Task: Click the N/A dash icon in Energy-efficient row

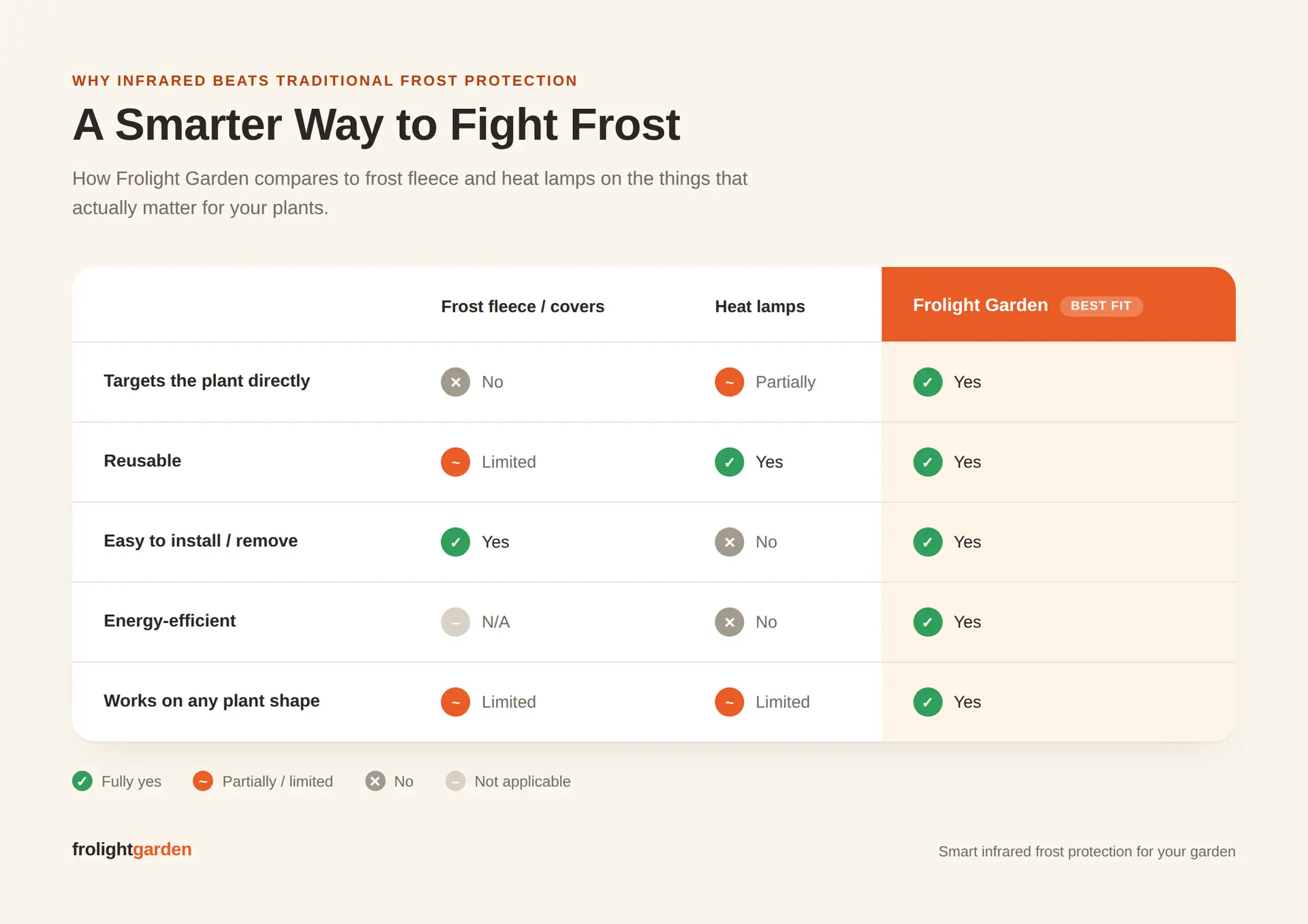Action: tap(455, 622)
